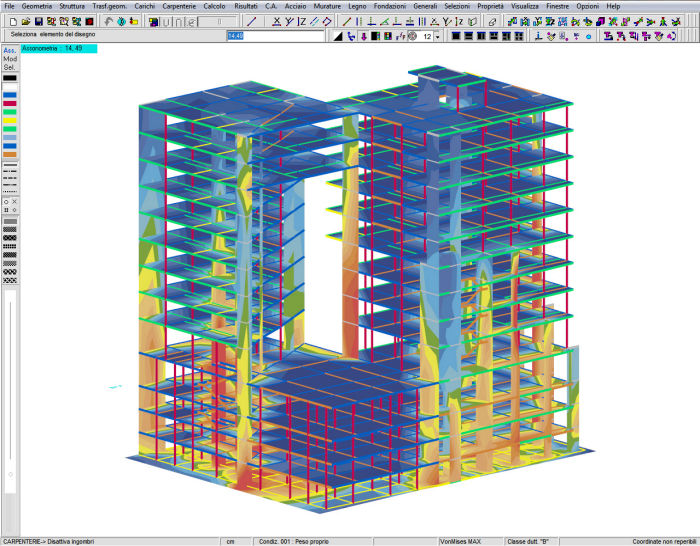
Task: Toggle Mod mode in left panel
Action: 9,59
